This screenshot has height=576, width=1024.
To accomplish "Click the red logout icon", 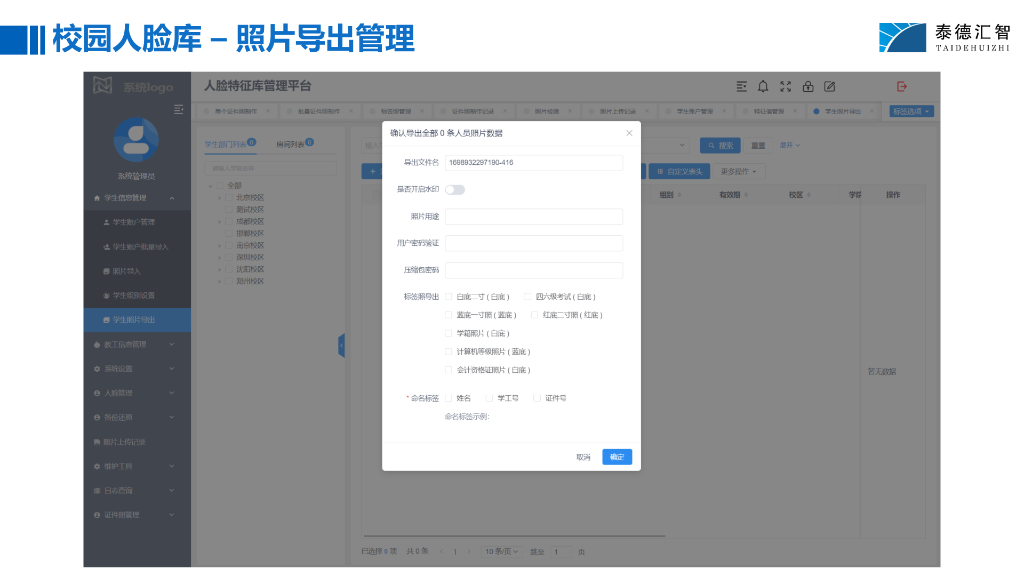I will point(902,86).
